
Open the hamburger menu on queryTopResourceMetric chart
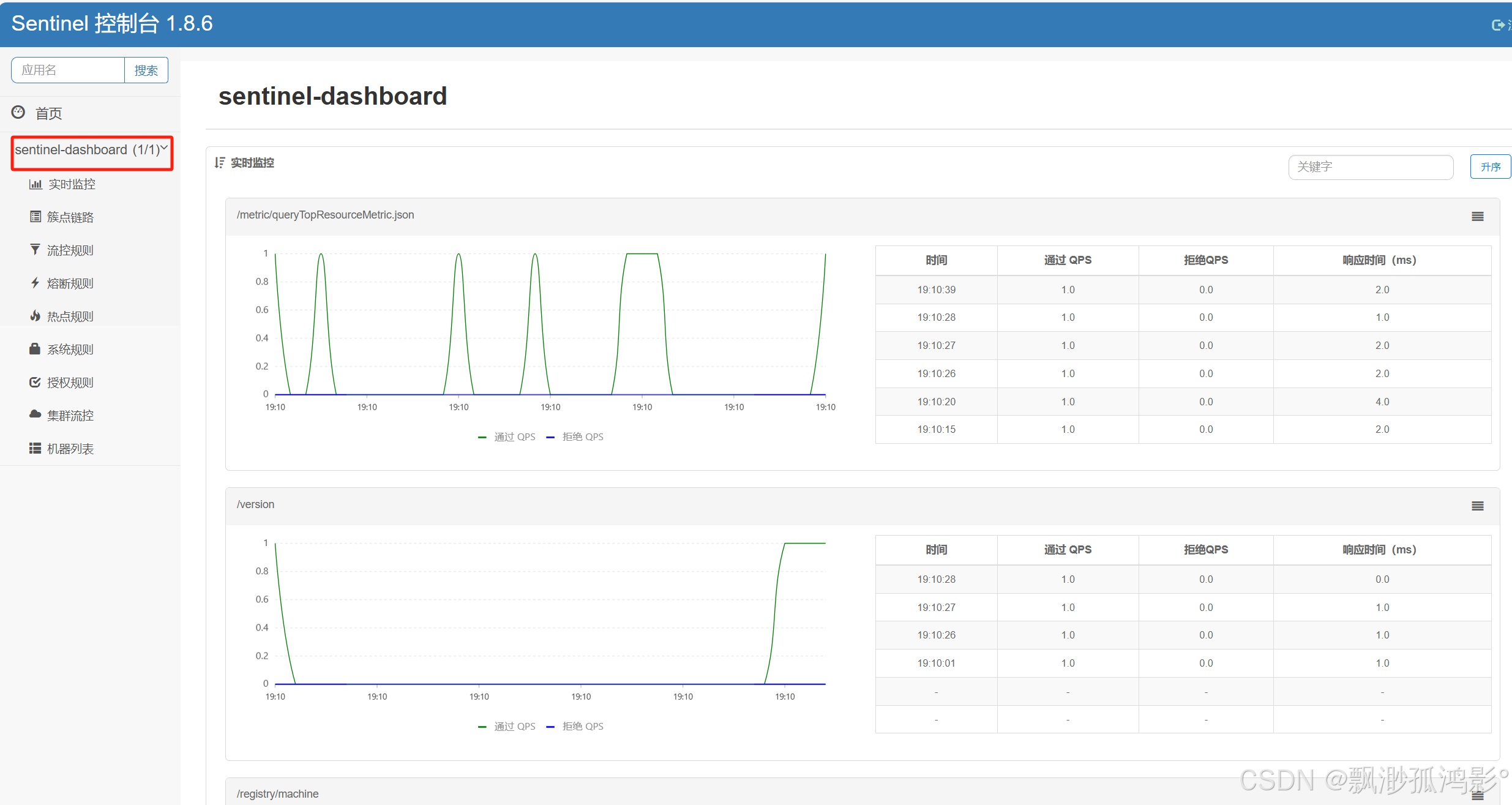click(1478, 215)
